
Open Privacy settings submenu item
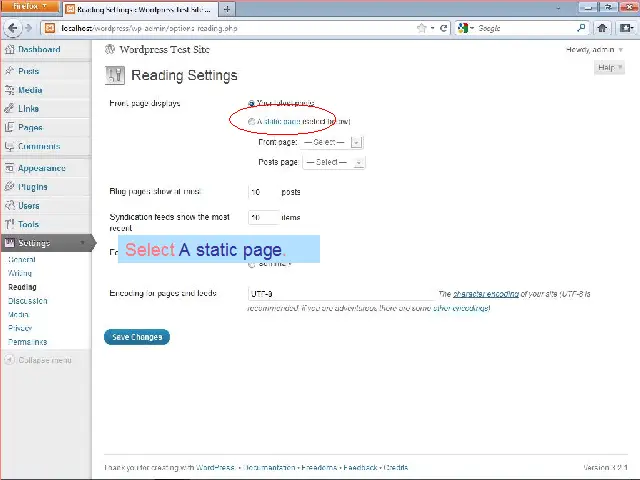20,328
